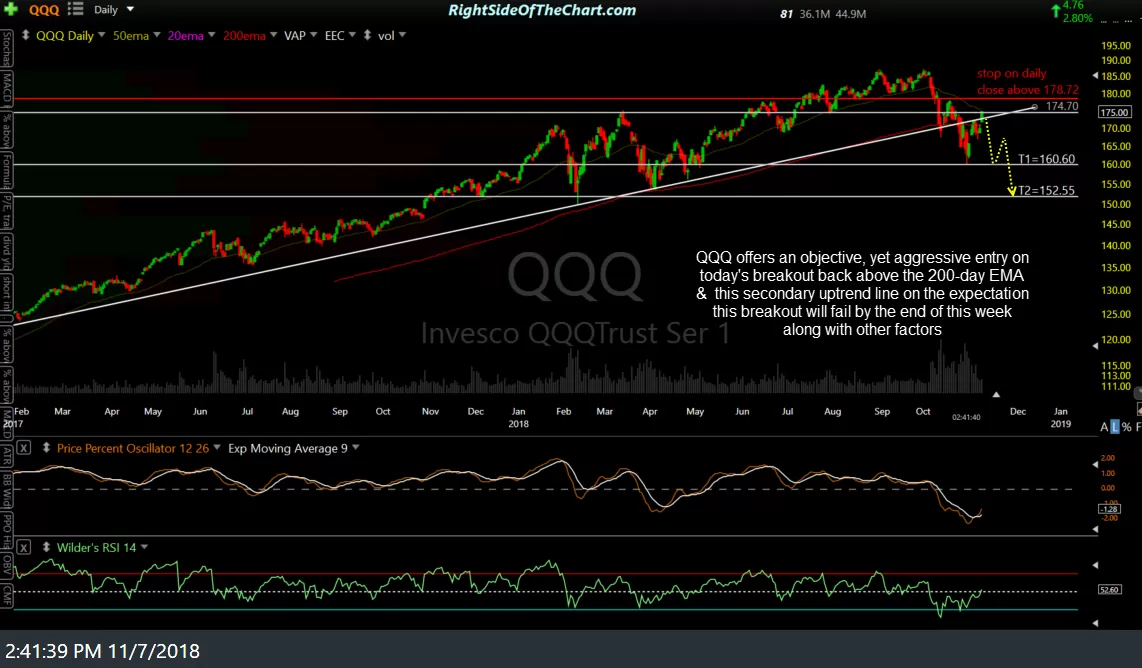This screenshot has width=1142, height=668.
Task: Click reorder arrows beside Wilder's RSI
Action: click(46, 547)
